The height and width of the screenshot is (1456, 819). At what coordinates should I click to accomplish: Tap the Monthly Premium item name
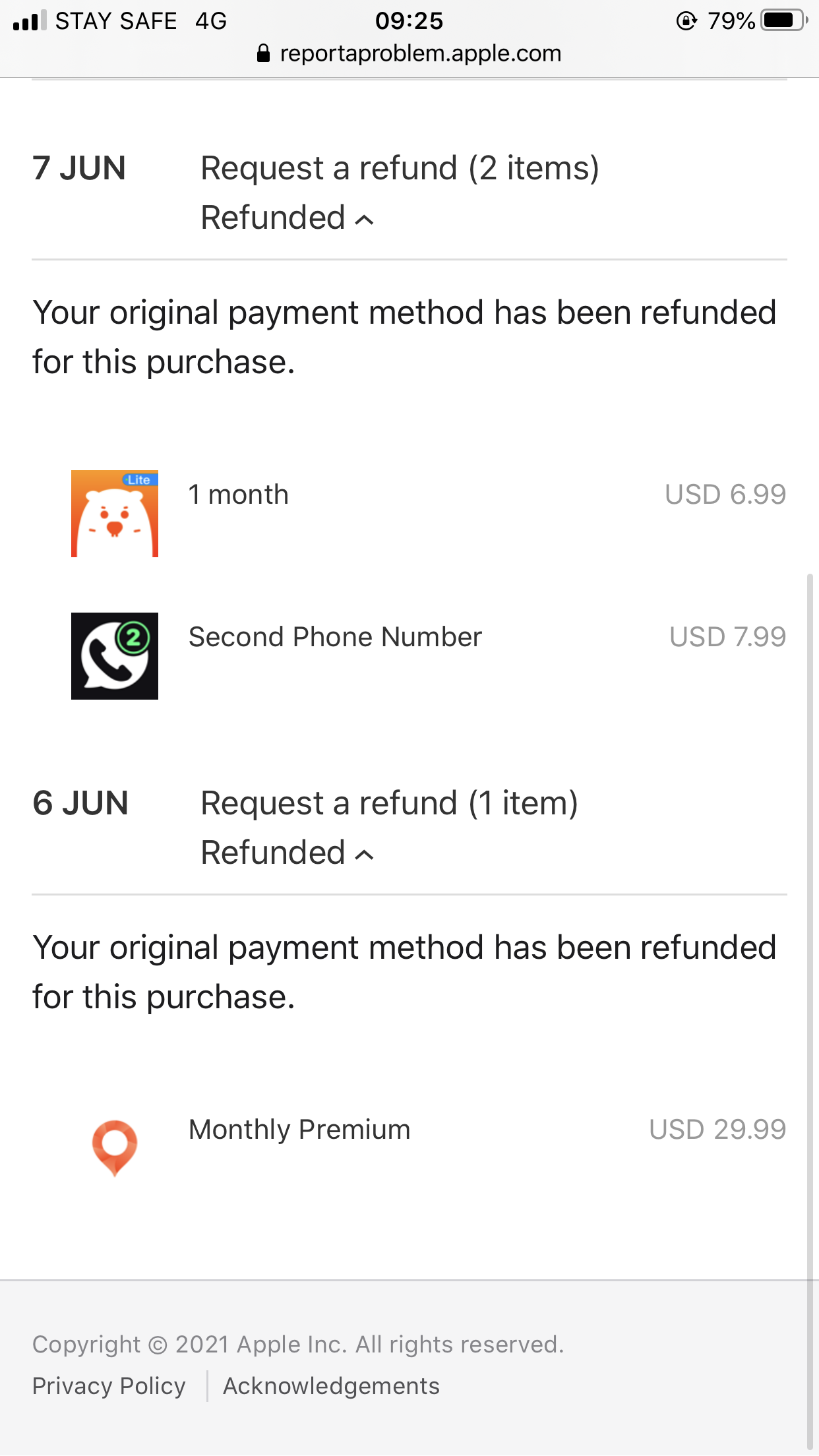point(299,1130)
